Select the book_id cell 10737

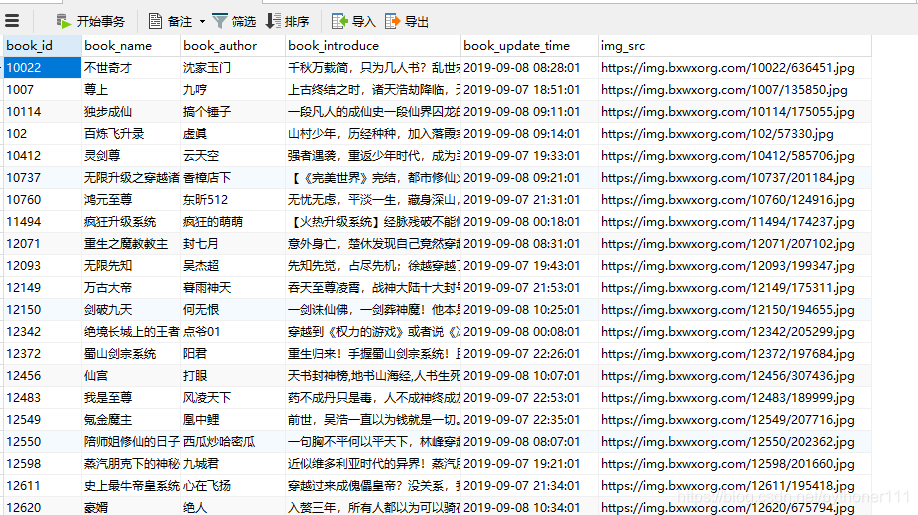[x=42, y=178]
